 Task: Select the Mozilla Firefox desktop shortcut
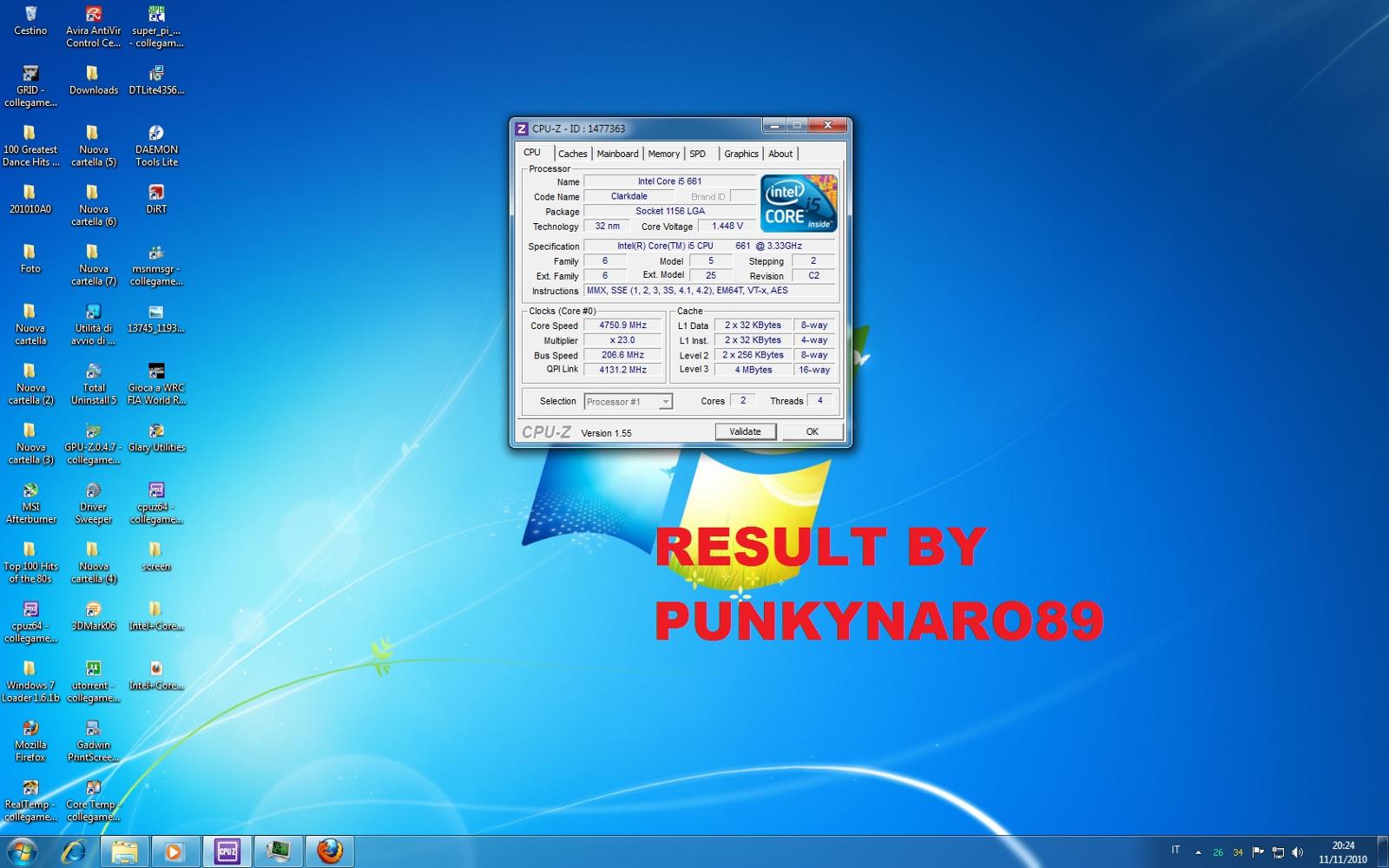click(x=30, y=741)
